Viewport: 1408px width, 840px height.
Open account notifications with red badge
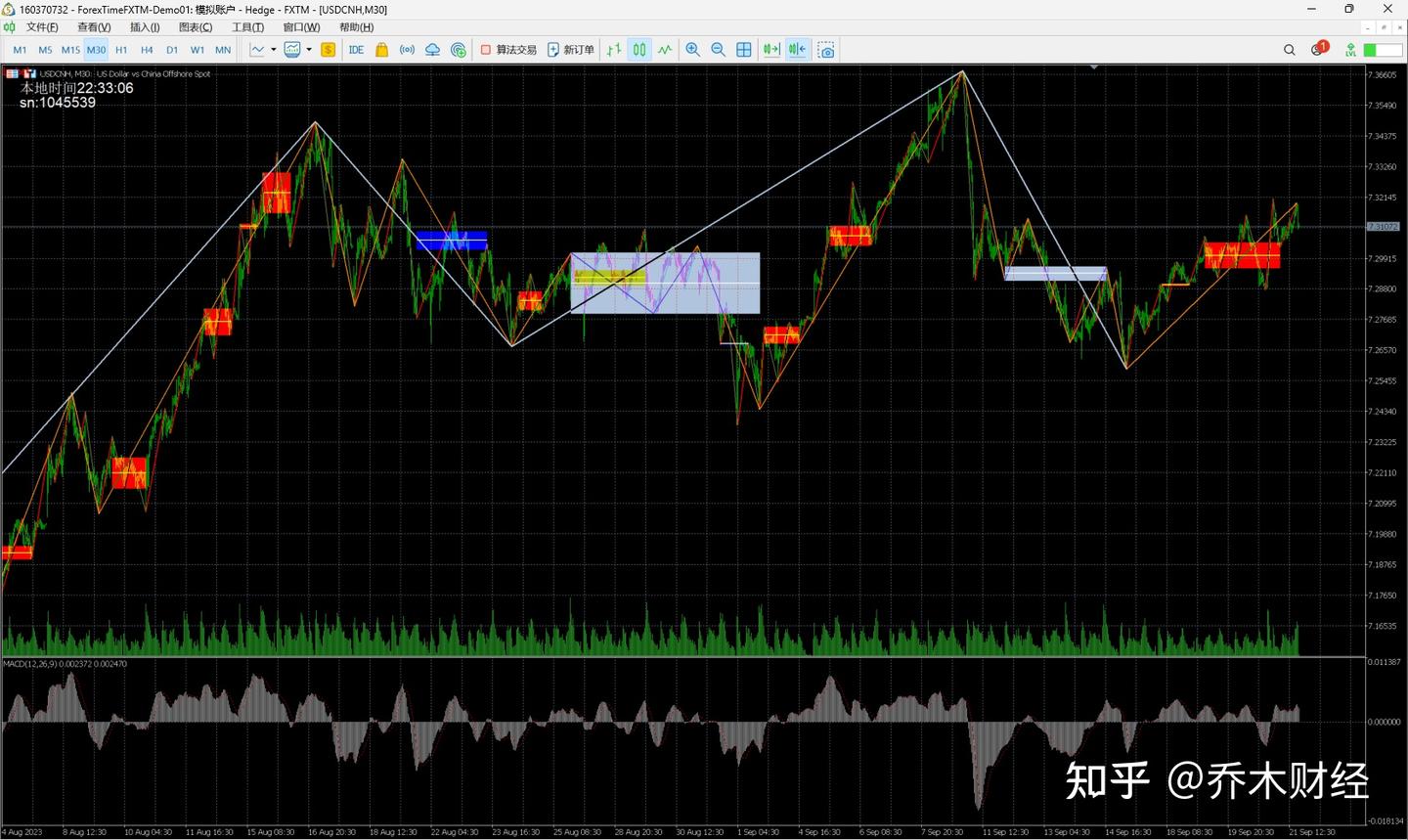(1319, 49)
